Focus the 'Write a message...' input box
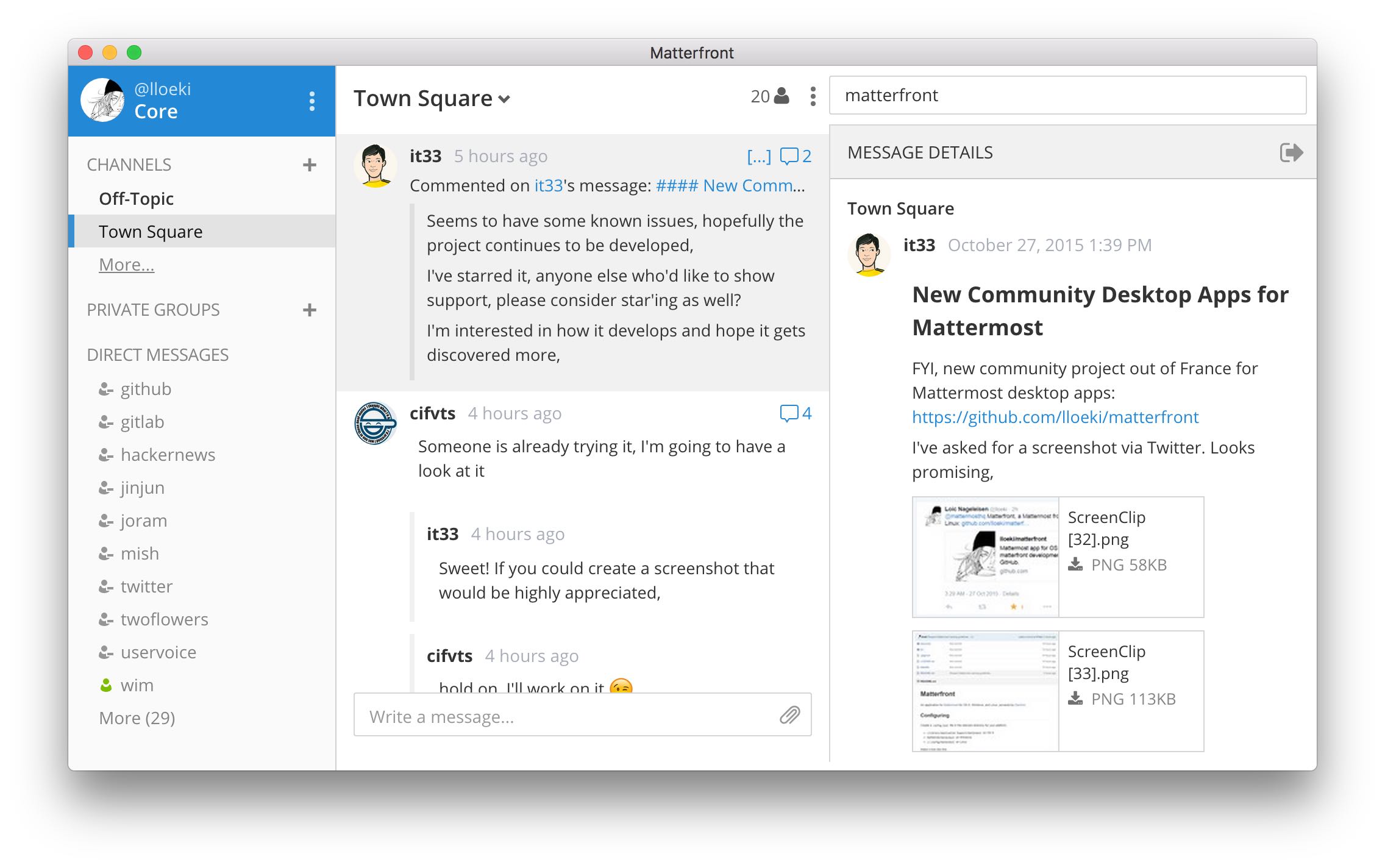The height and width of the screenshot is (868, 1385). pos(582,715)
